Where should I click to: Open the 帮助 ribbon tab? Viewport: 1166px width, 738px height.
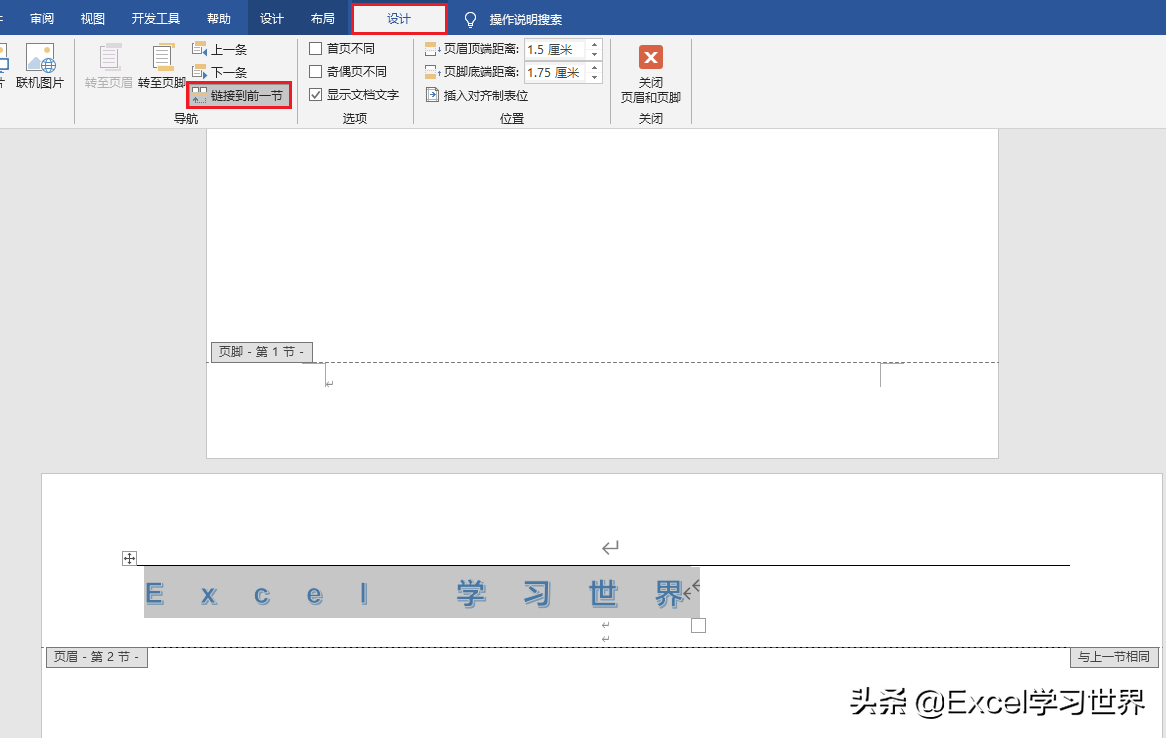219,19
